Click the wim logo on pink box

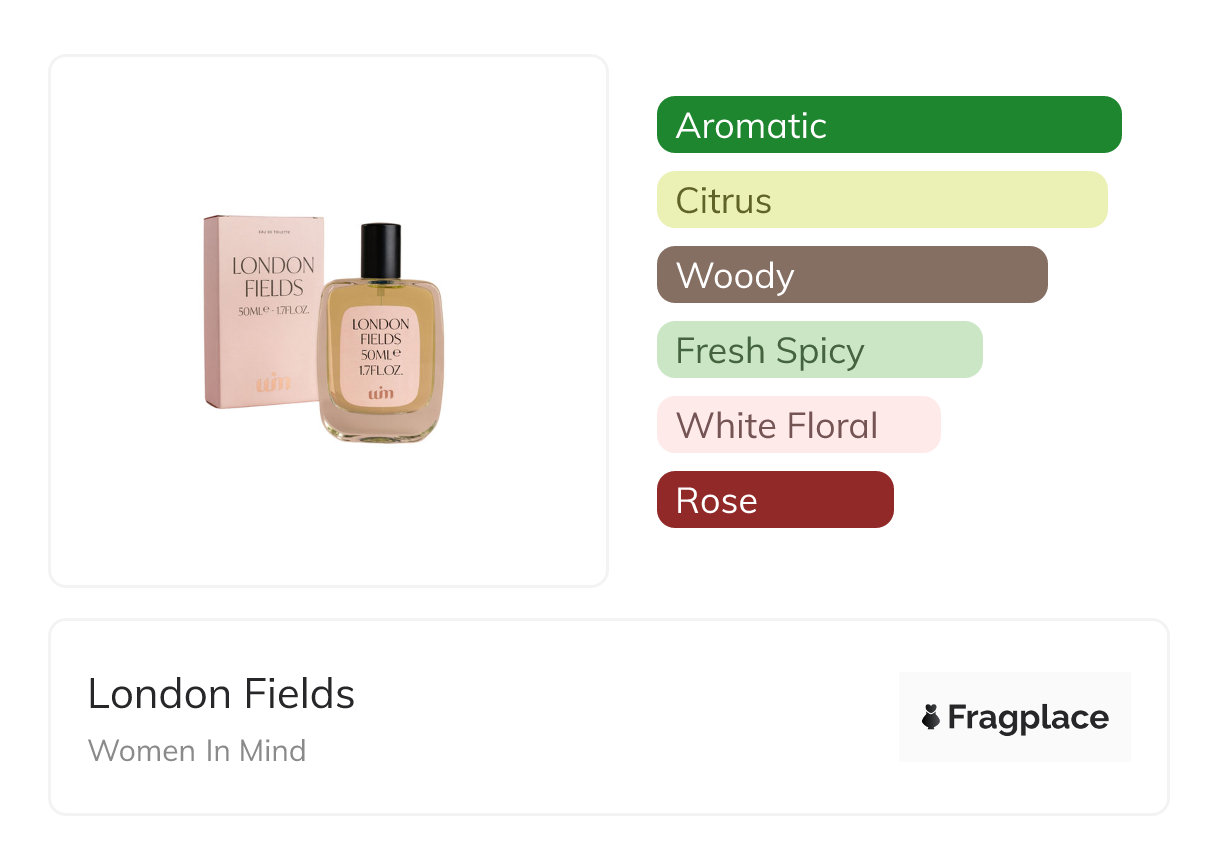274,382
